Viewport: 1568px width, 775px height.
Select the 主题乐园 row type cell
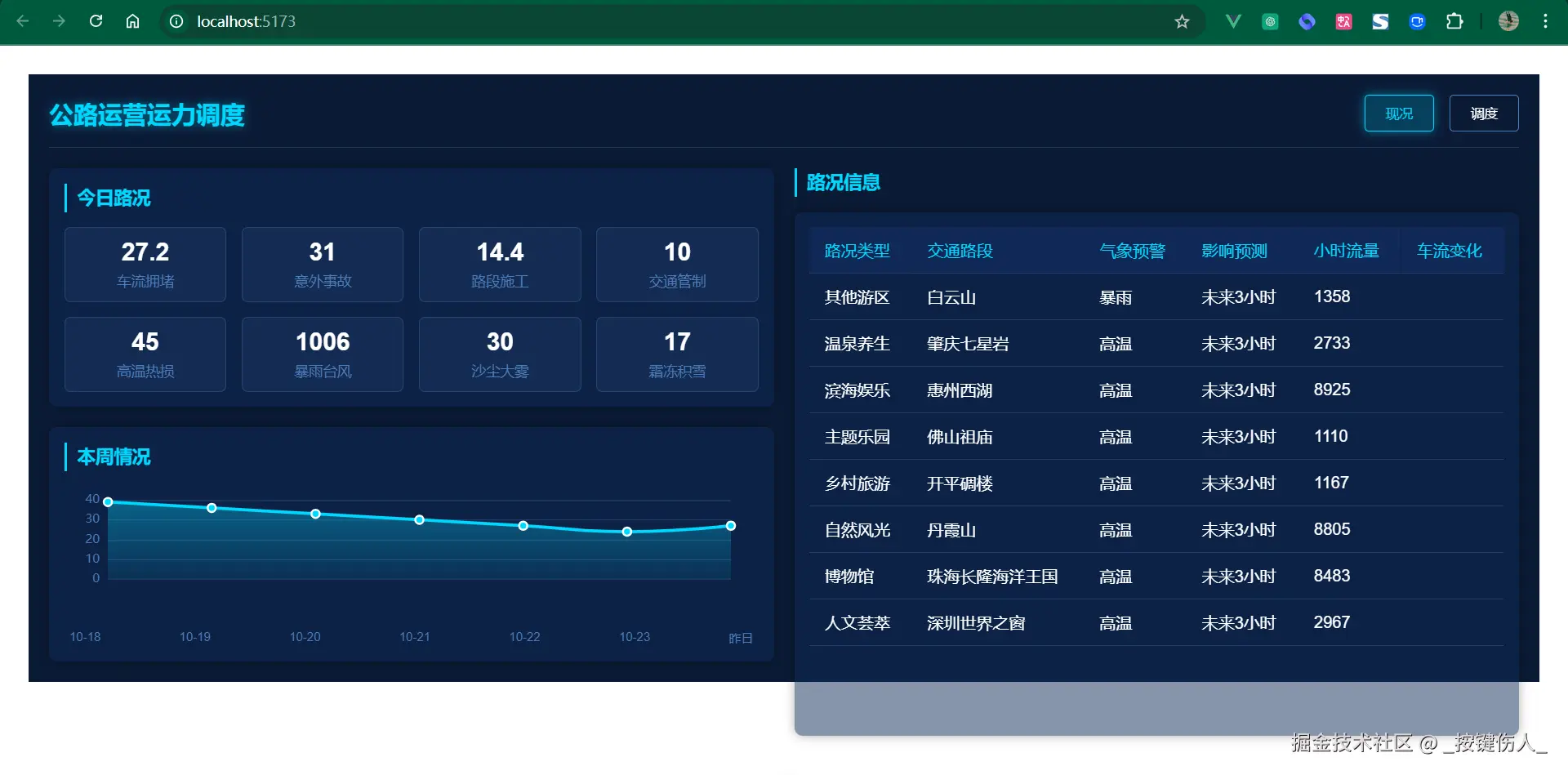click(x=857, y=437)
